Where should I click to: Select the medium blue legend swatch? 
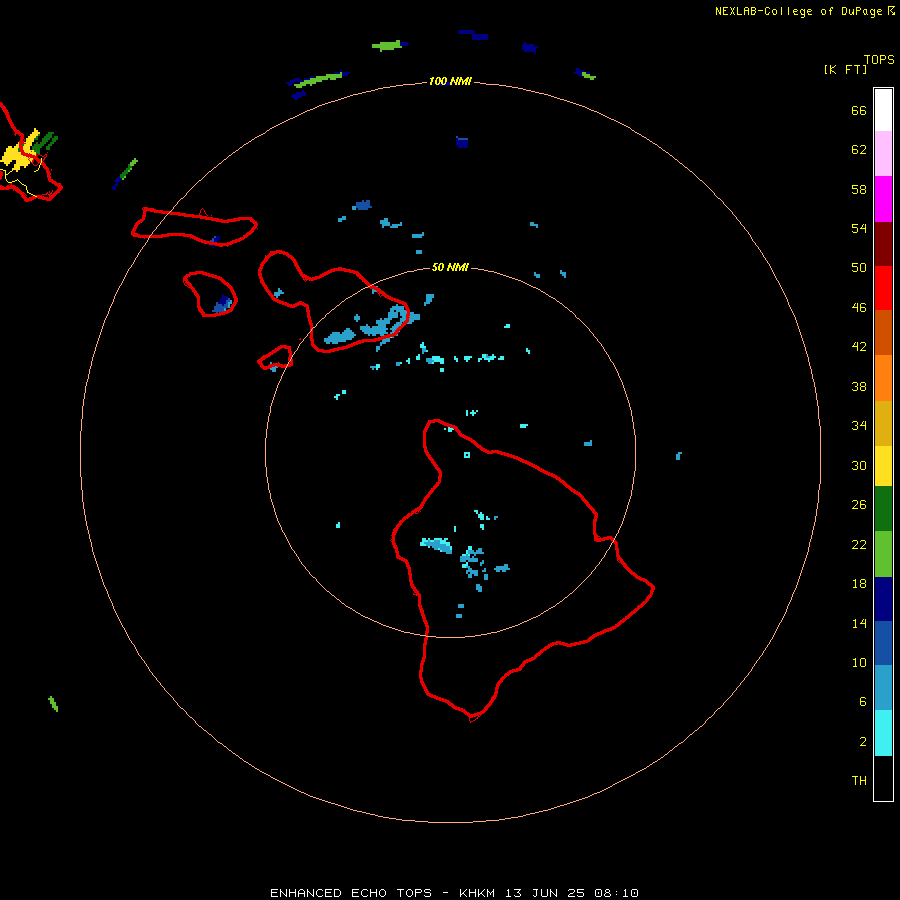[x=883, y=643]
